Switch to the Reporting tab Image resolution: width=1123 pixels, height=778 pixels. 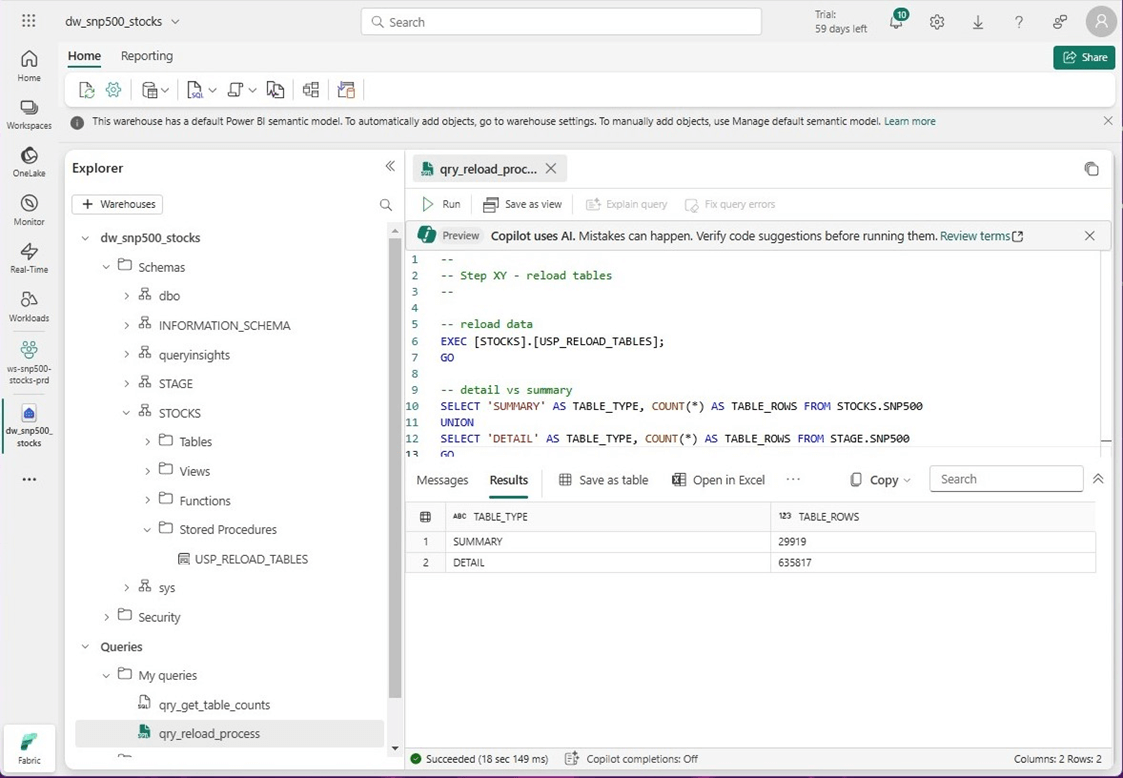point(146,56)
